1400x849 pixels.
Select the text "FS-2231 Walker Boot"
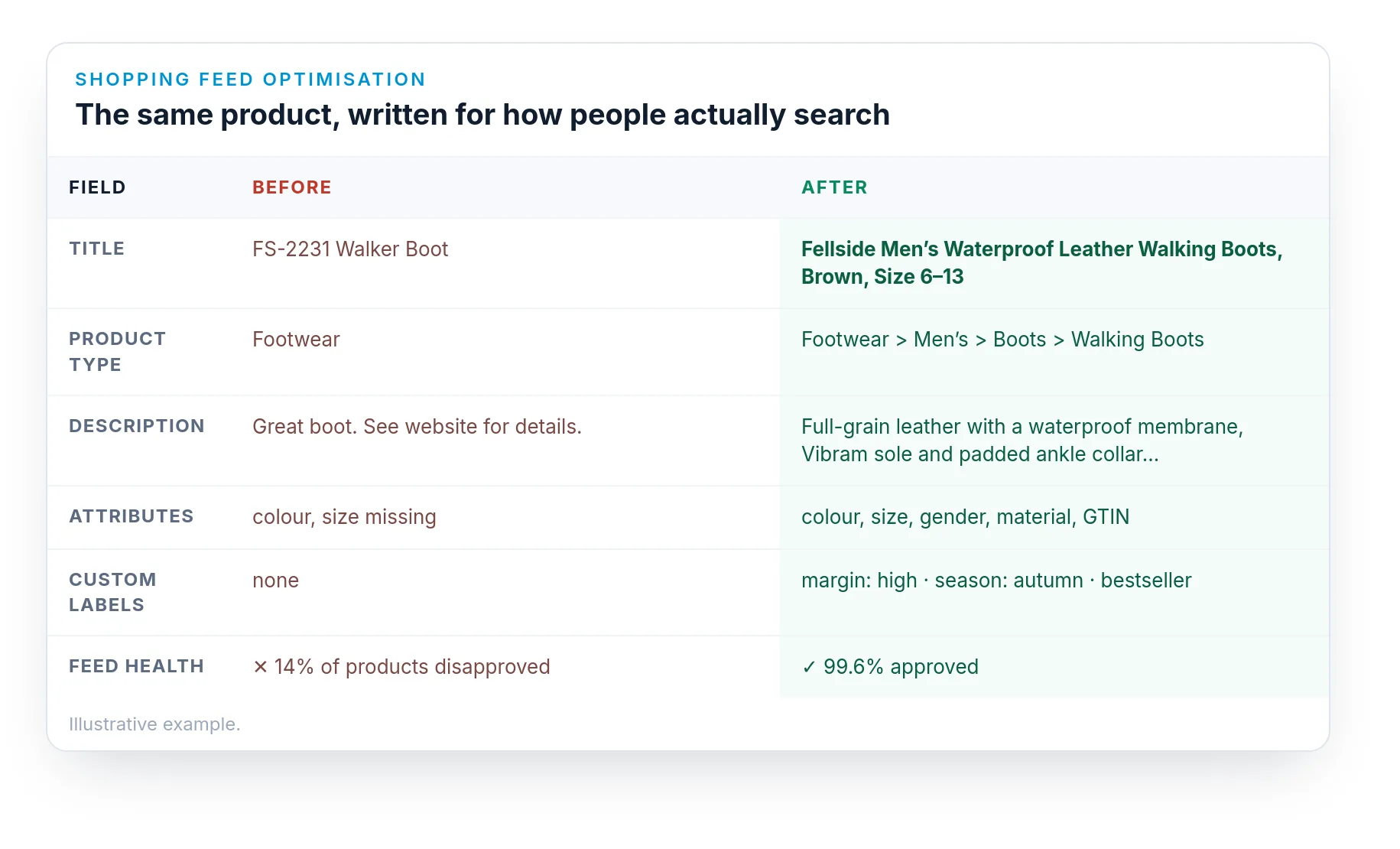click(x=350, y=249)
